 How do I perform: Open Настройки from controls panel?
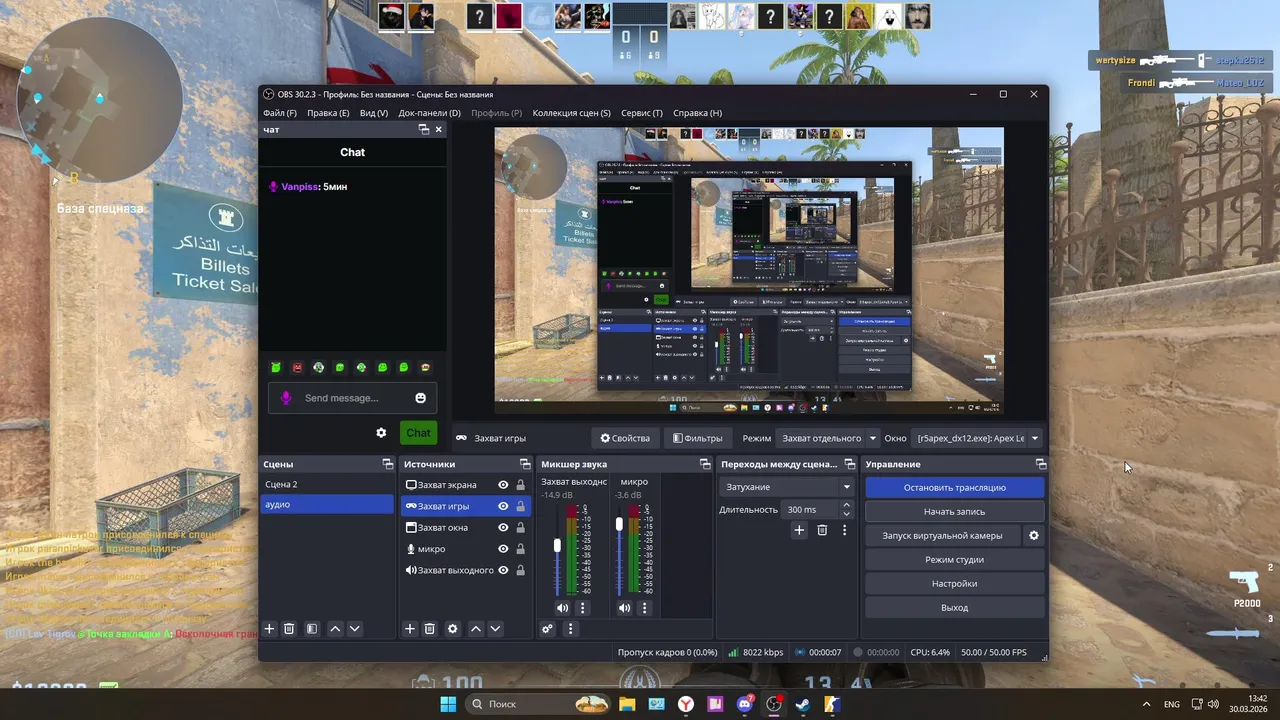click(955, 584)
